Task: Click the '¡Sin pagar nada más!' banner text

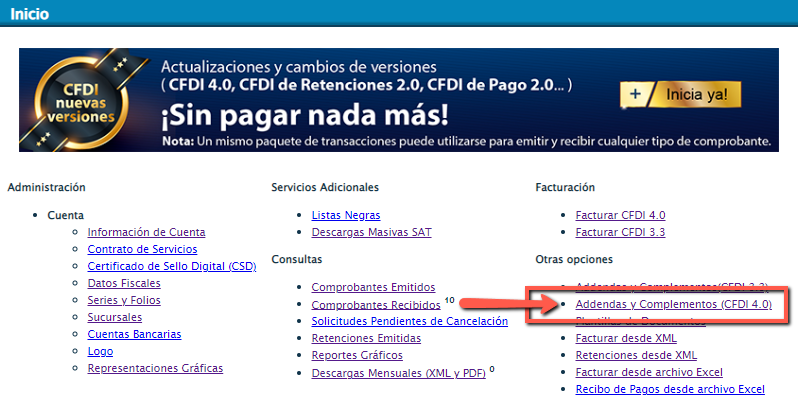Action: click(305, 115)
